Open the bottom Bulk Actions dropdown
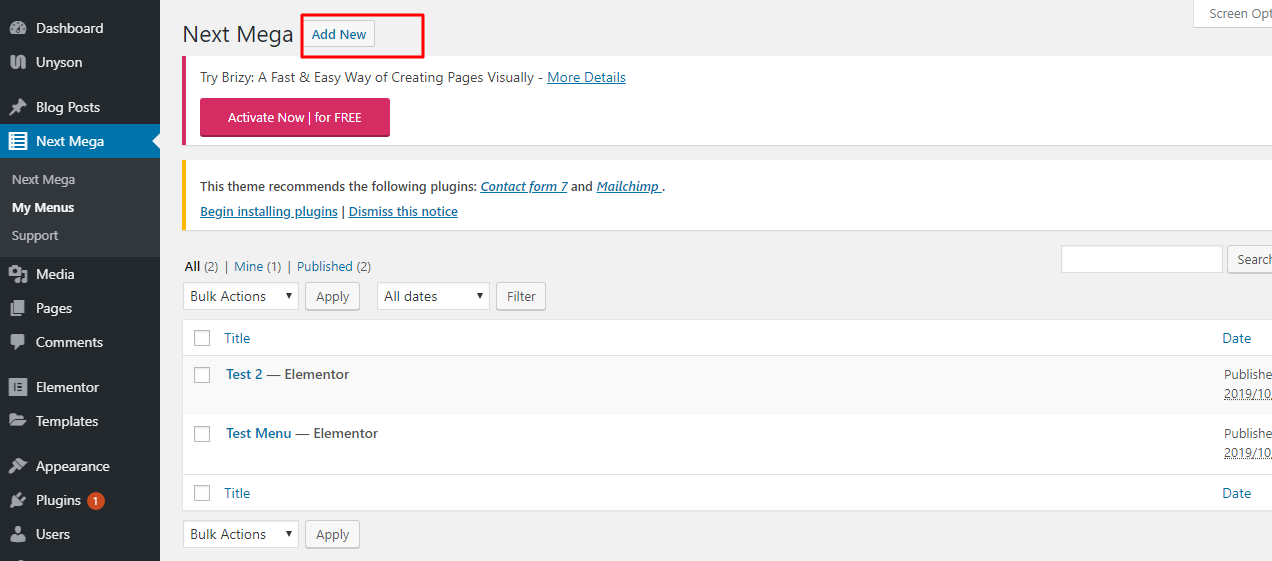Image resolution: width=1272 pixels, height=561 pixels. coord(241,534)
